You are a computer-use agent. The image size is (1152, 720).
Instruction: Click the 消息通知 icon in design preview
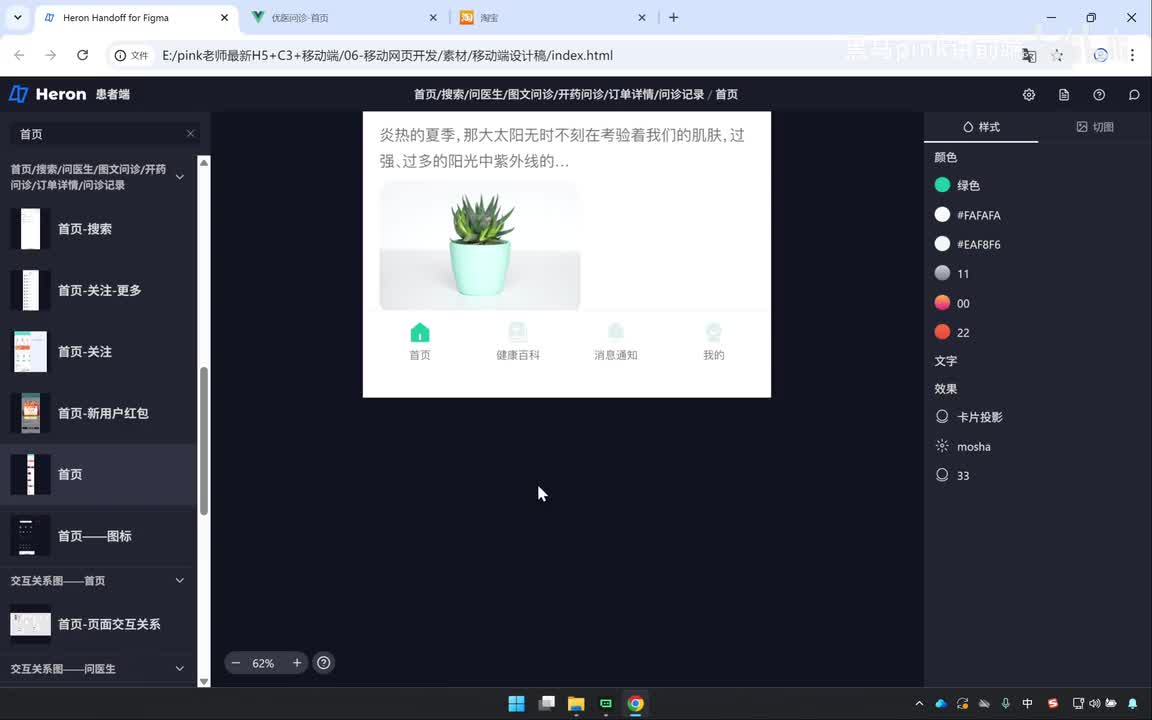[616, 333]
